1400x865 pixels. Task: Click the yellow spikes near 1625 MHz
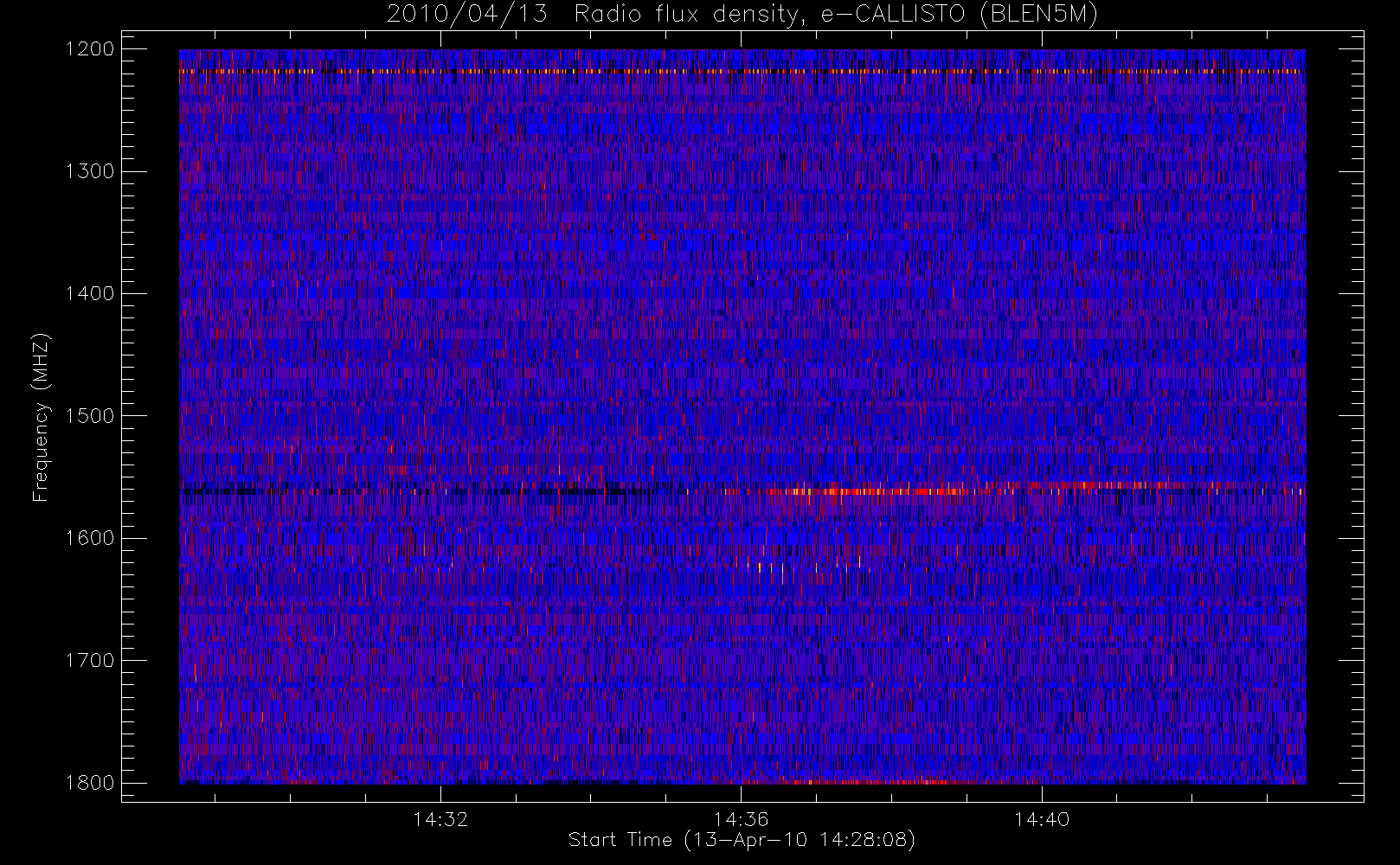(x=805, y=567)
